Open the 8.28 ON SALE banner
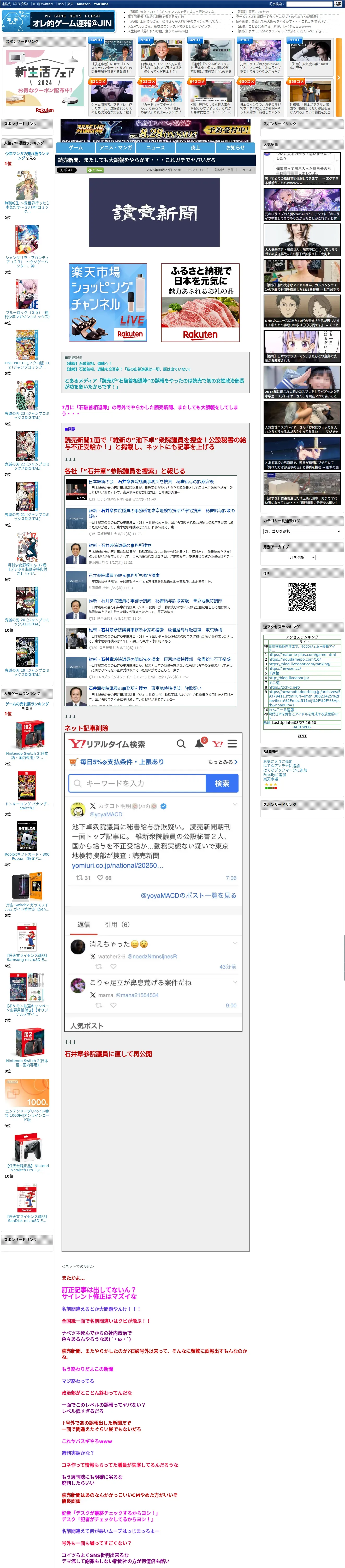Viewport: 345px width, 1568px height. click(x=156, y=130)
